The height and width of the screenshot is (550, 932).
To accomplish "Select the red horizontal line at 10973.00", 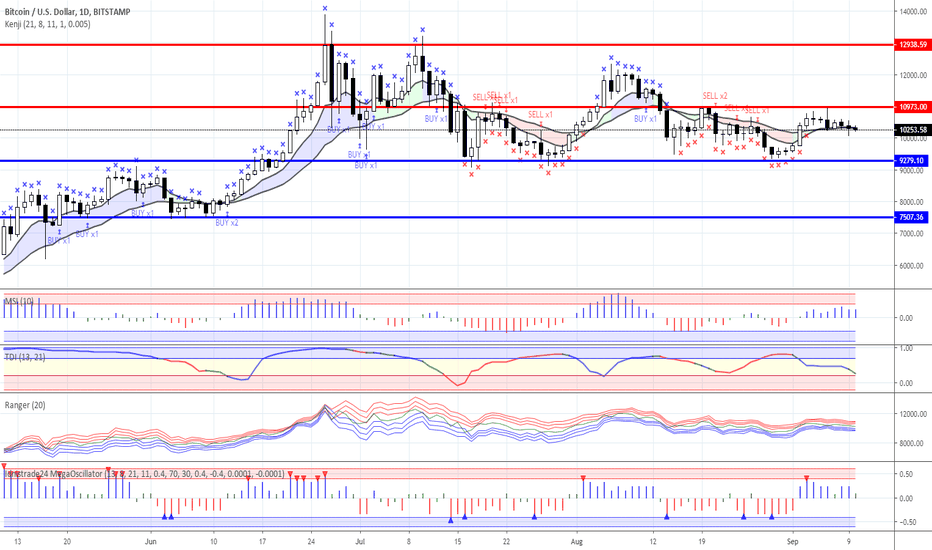I will pos(447,107).
